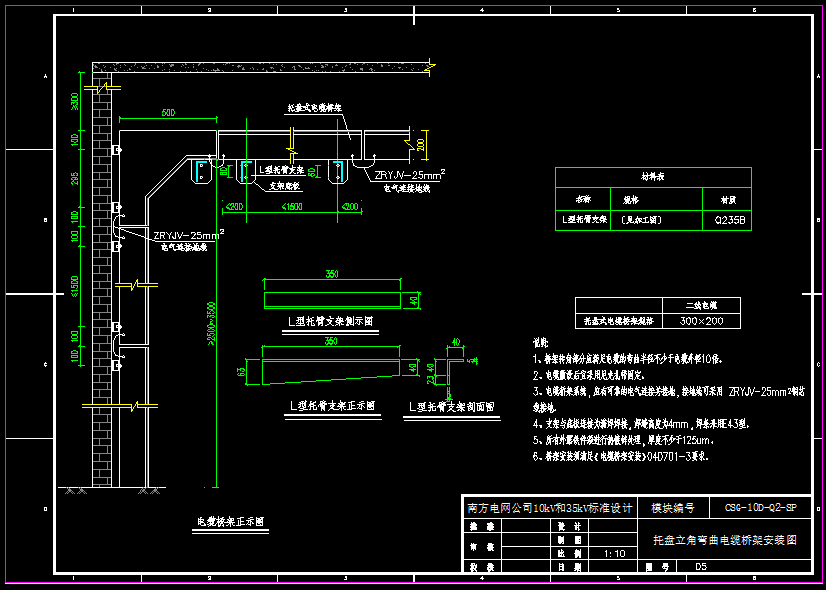Viewport: 826px width, 590px height.
Task: Click the 295 dimension text
Action: click(x=75, y=179)
